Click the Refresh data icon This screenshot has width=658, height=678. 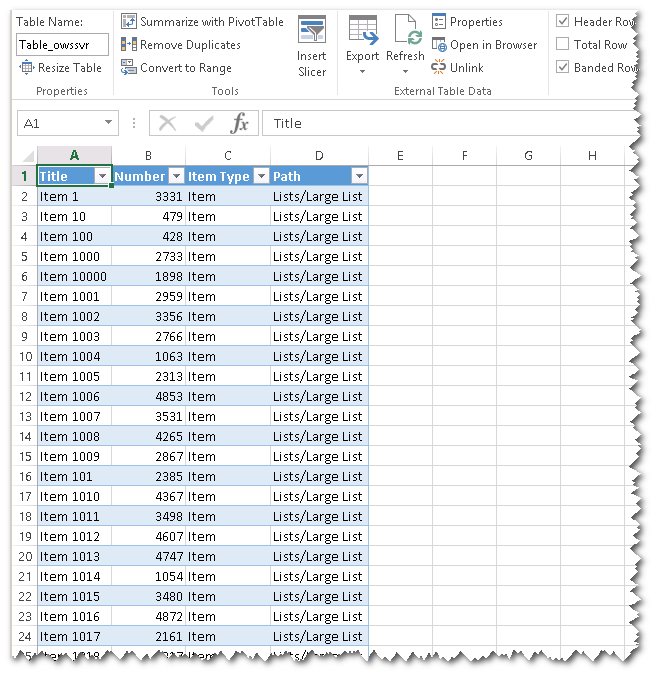[408, 31]
